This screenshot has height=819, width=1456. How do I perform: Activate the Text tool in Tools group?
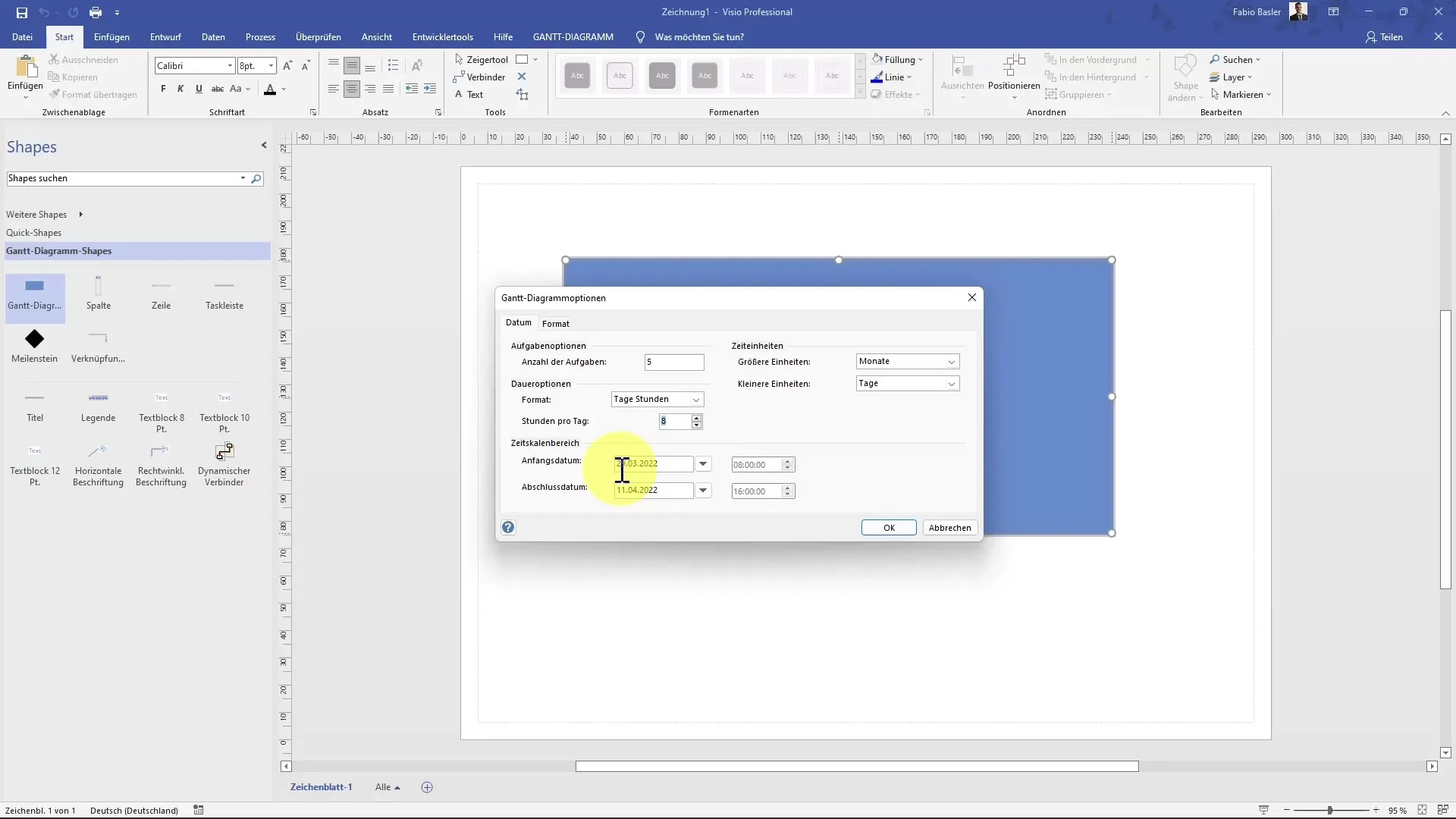[x=469, y=95]
